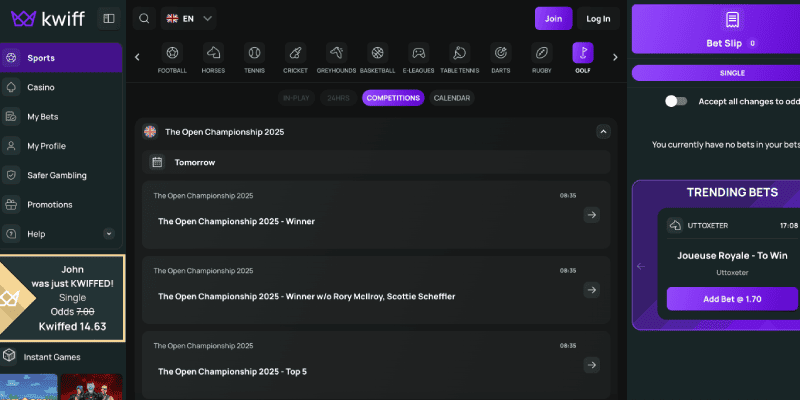Image resolution: width=800 pixels, height=400 pixels.
Task: Open arrow for The Open Championship 2025 - Winner
Action: click(x=591, y=215)
